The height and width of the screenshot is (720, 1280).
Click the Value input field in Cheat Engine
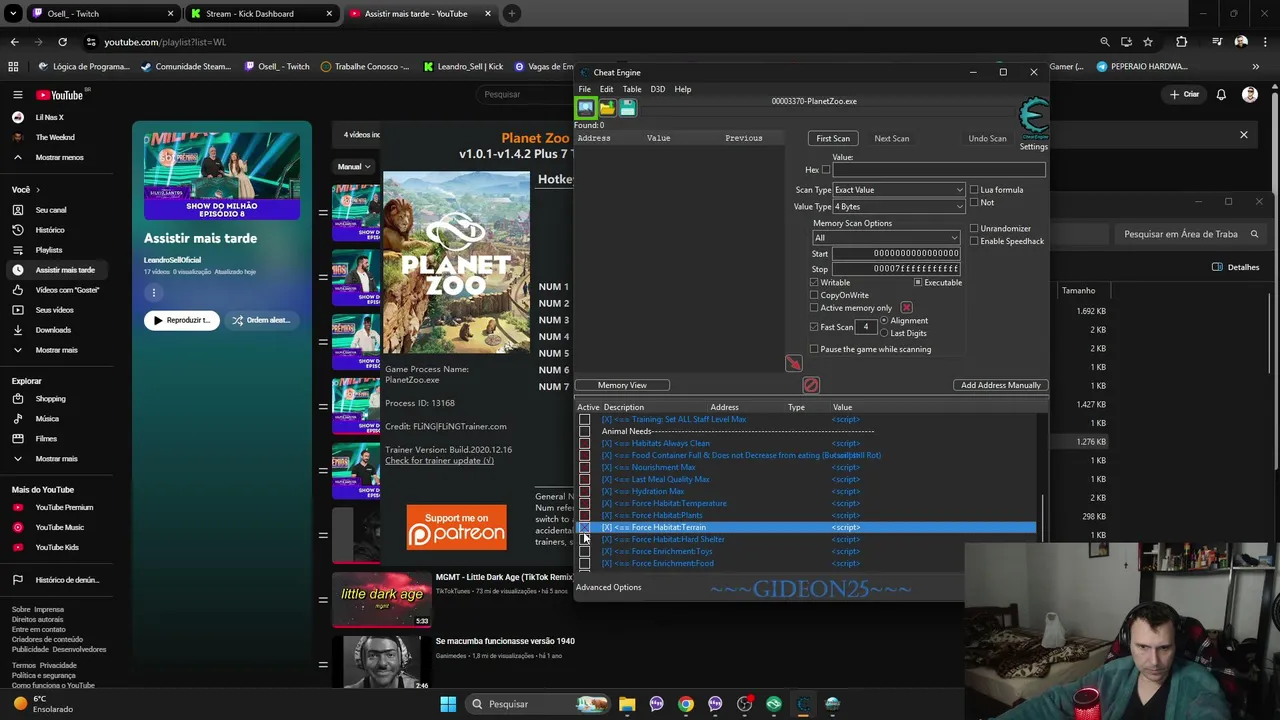pos(939,170)
